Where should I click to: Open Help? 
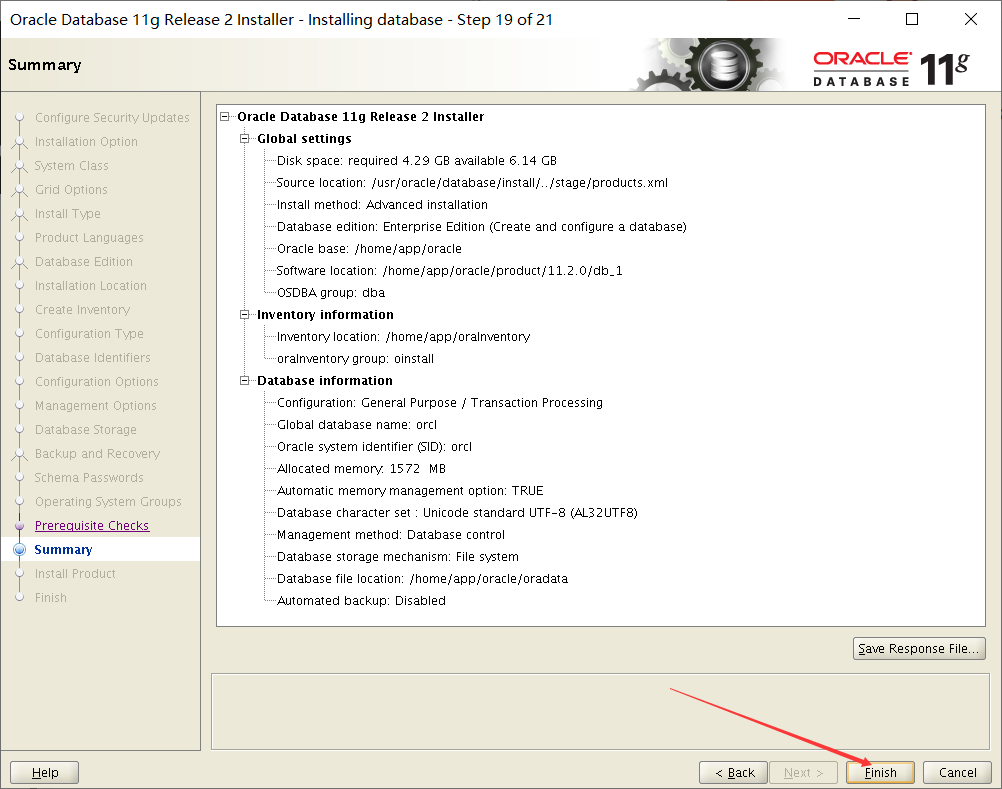45,772
